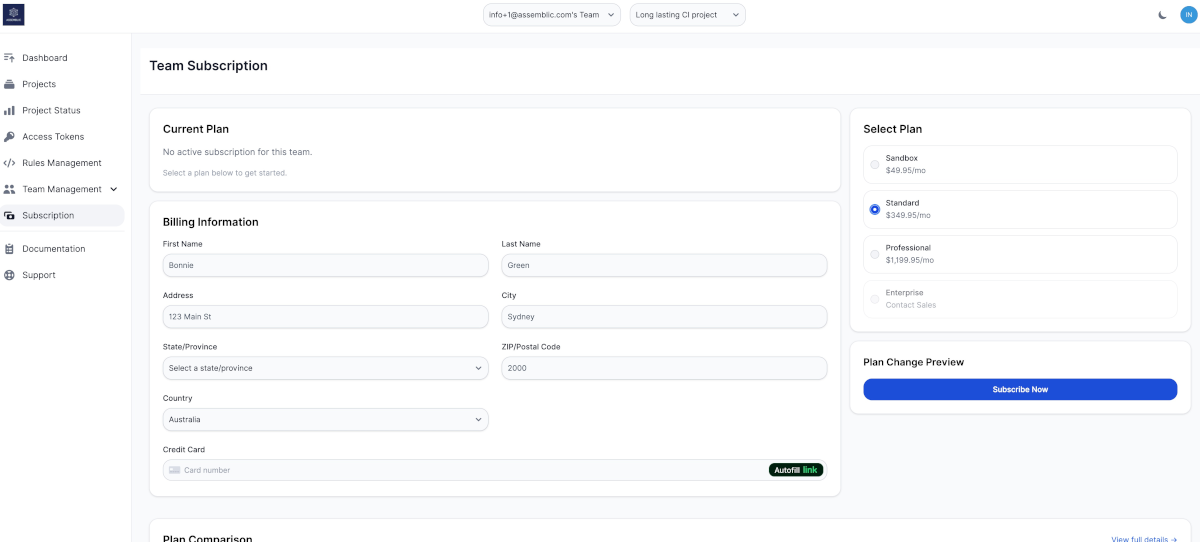The height and width of the screenshot is (542, 1200).
Task: Click the Billing Information heading
Action: pyautogui.click(x=210, y=222)
